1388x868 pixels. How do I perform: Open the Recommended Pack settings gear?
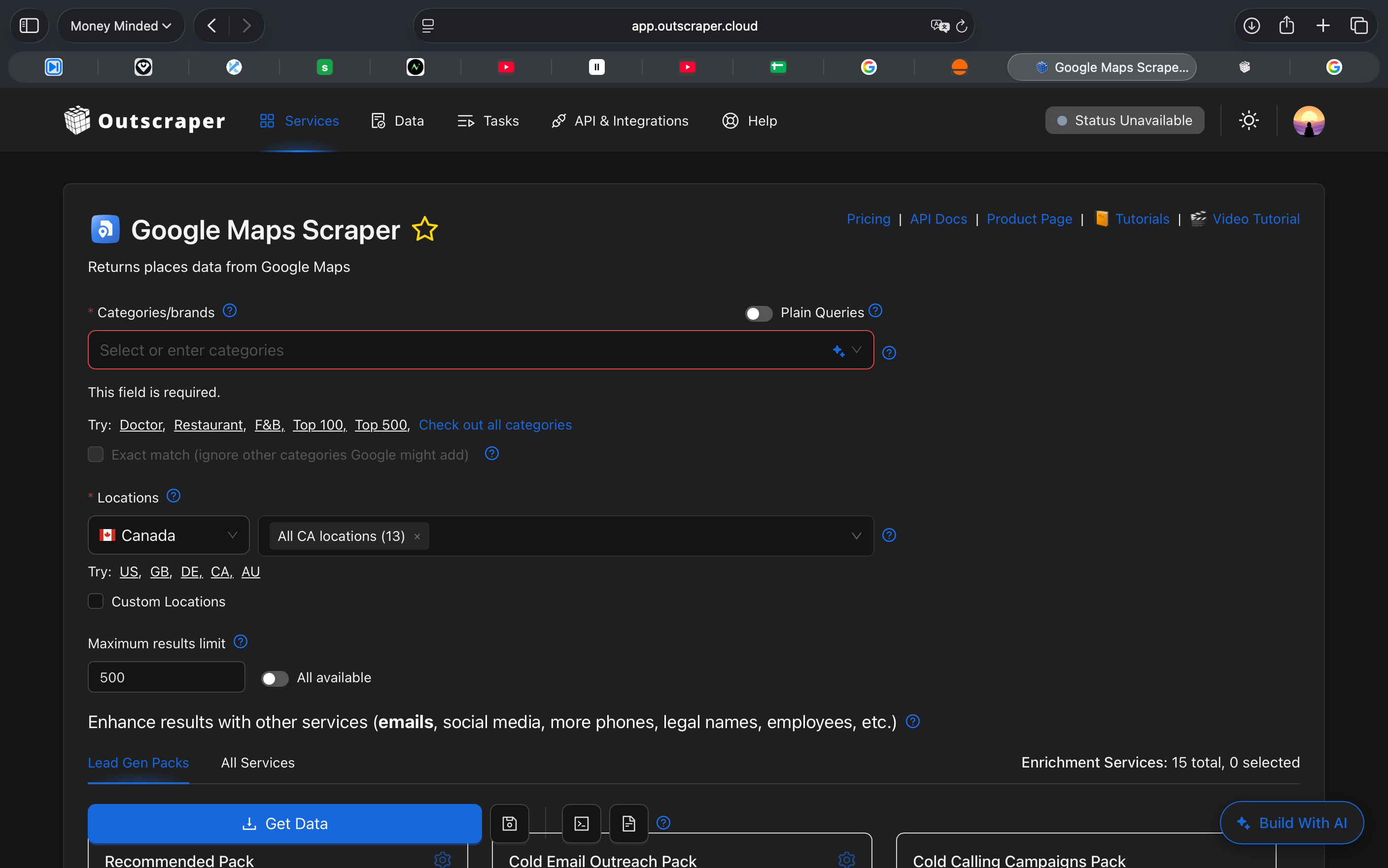[442, 860]
